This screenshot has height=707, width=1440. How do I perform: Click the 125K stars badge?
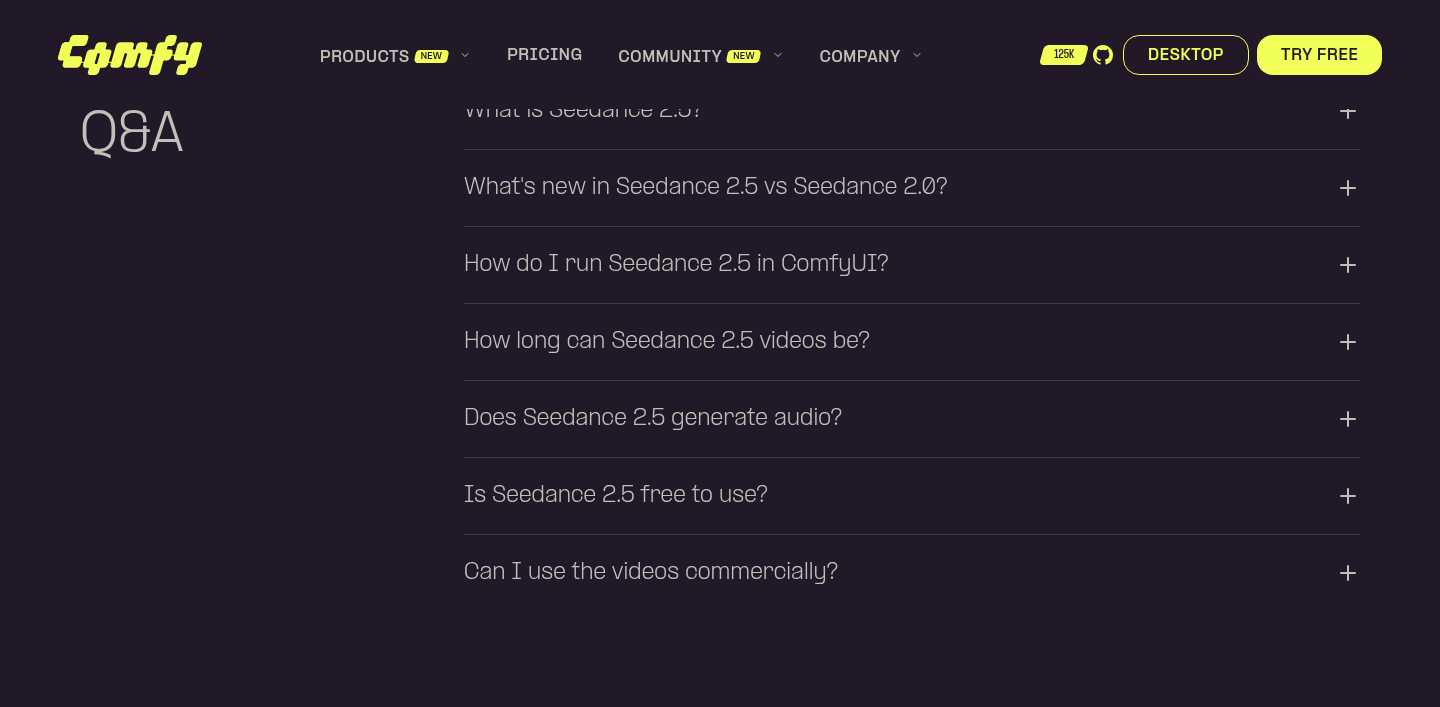coord(1064,55)
